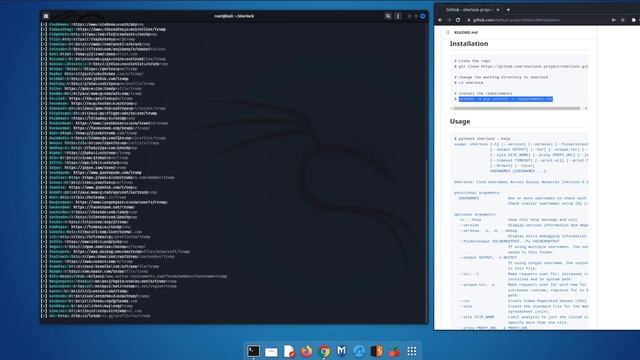Click the right arrow of code block scrollbar

point(586,108)
